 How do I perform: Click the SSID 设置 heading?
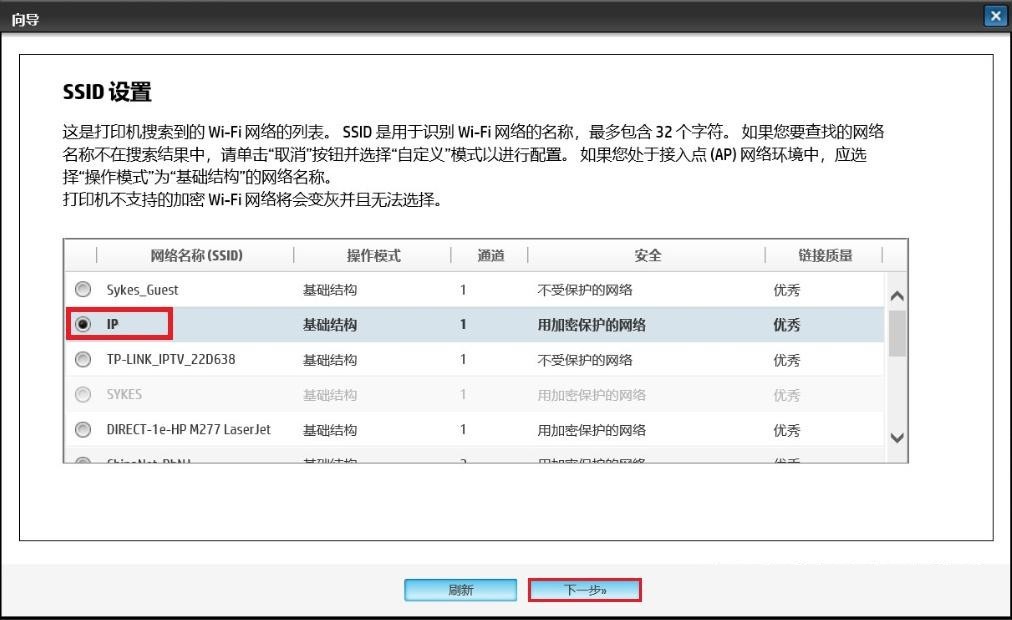[x=107, y=92]
